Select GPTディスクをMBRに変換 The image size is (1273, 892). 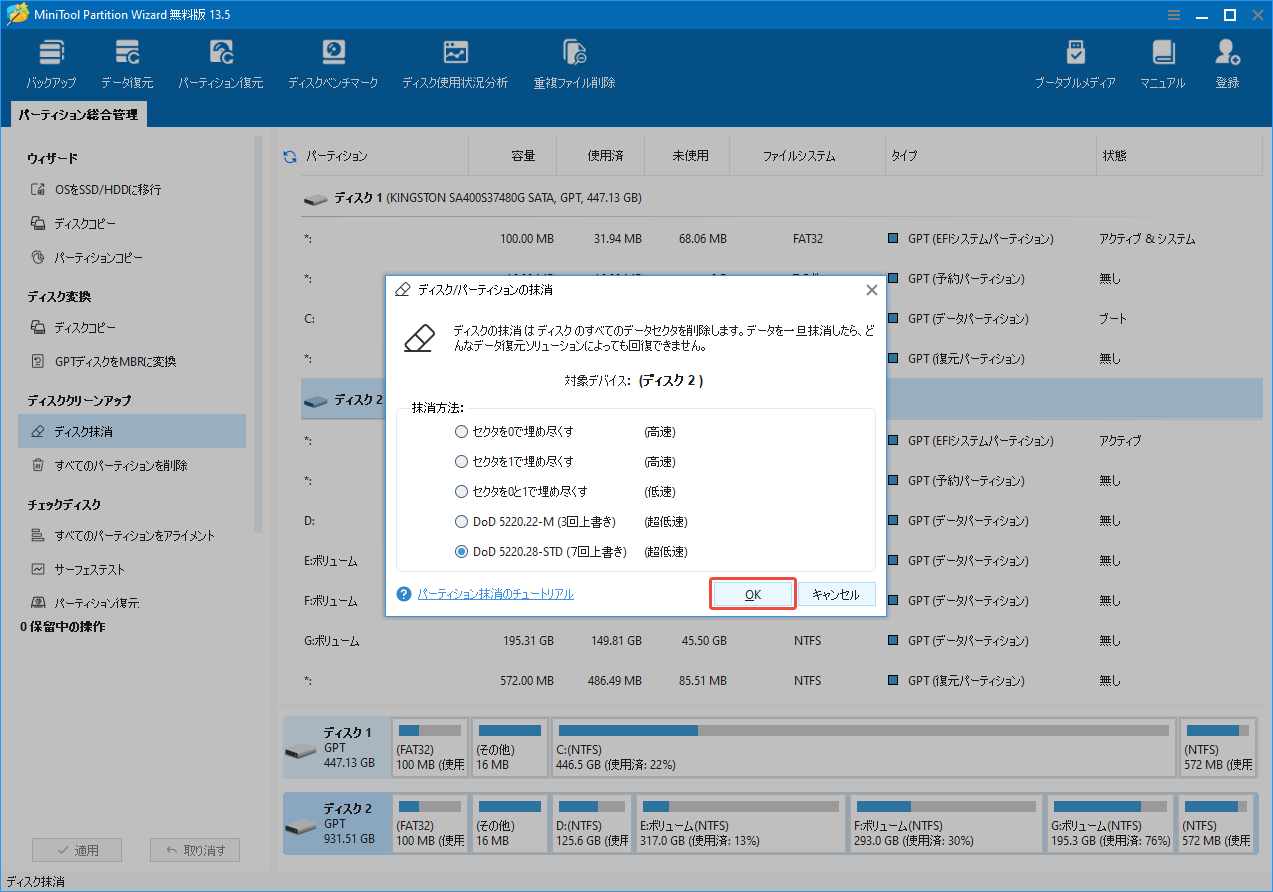[103, 362]
